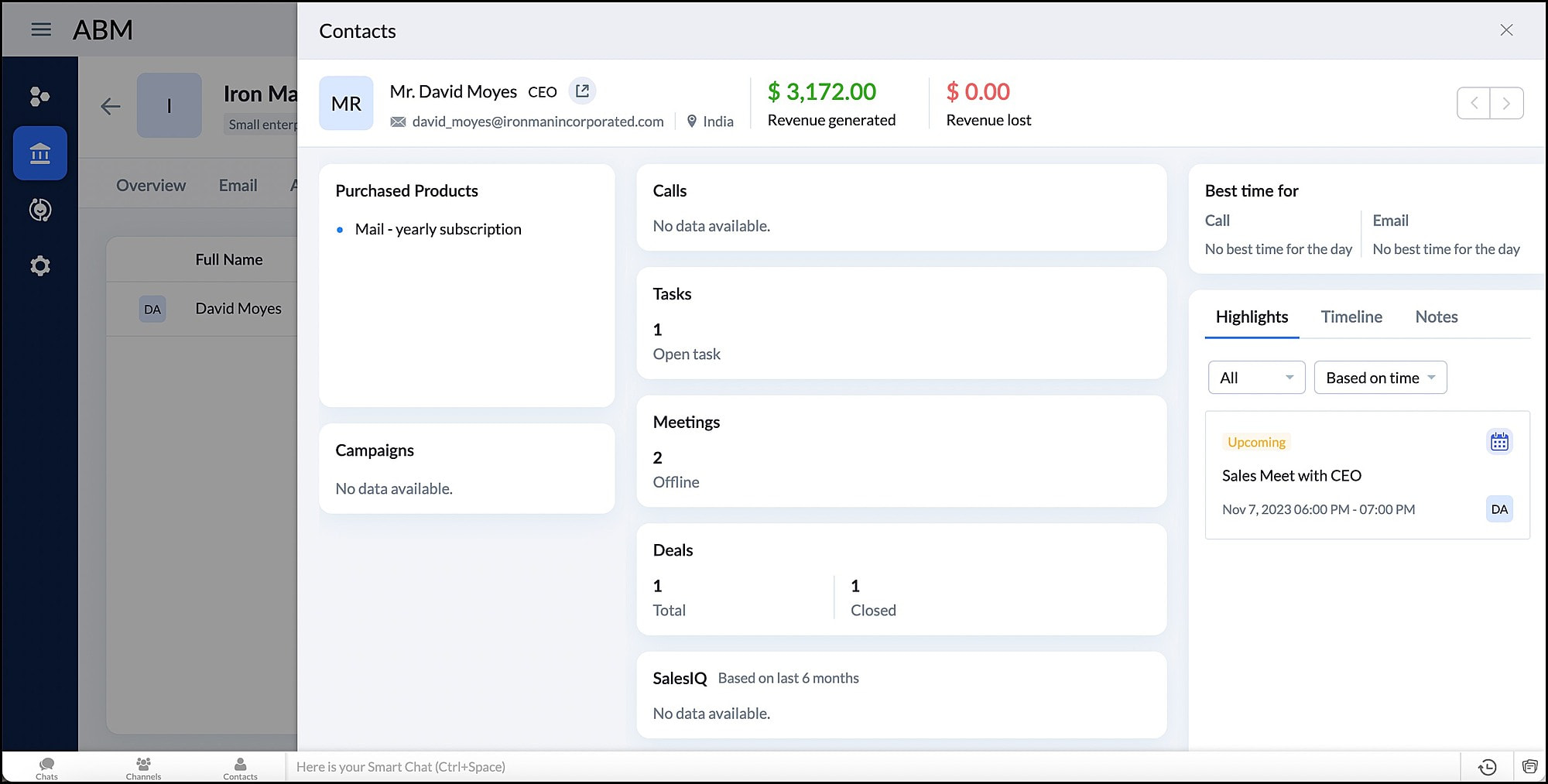This screenshot has width=1548, height=784.
Task: Open the Channels icon in bottom bar
Action: click(143, 768)
